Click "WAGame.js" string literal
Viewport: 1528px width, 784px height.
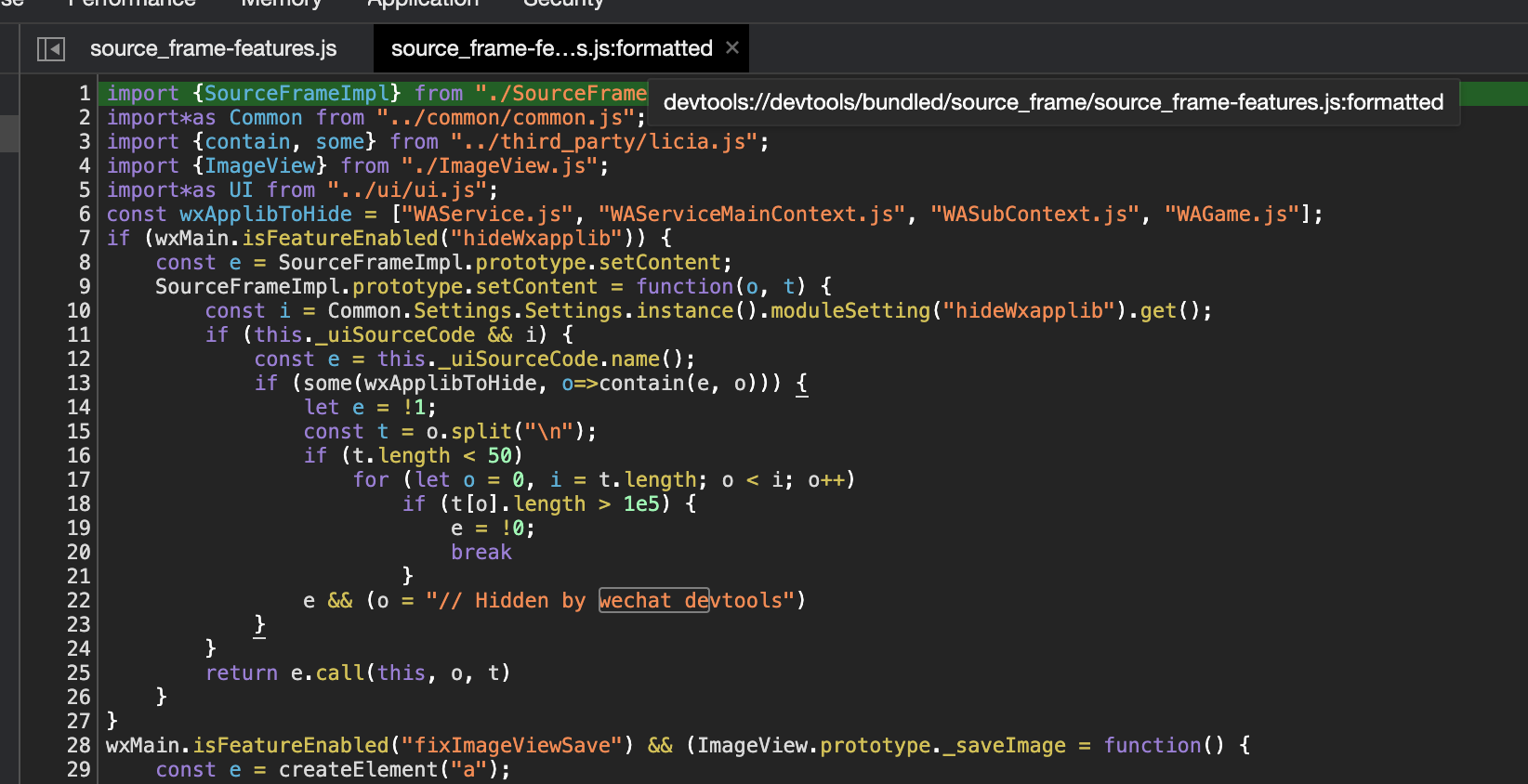tap(1232, 214)
